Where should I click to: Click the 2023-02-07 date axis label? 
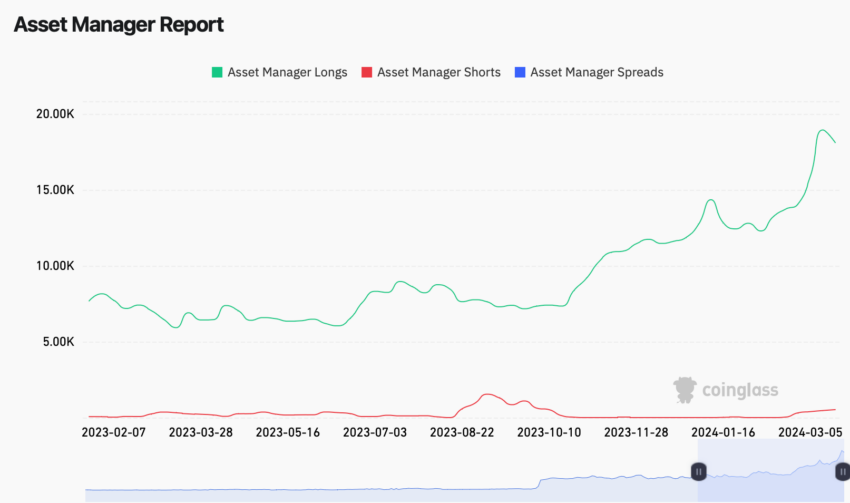114,433
